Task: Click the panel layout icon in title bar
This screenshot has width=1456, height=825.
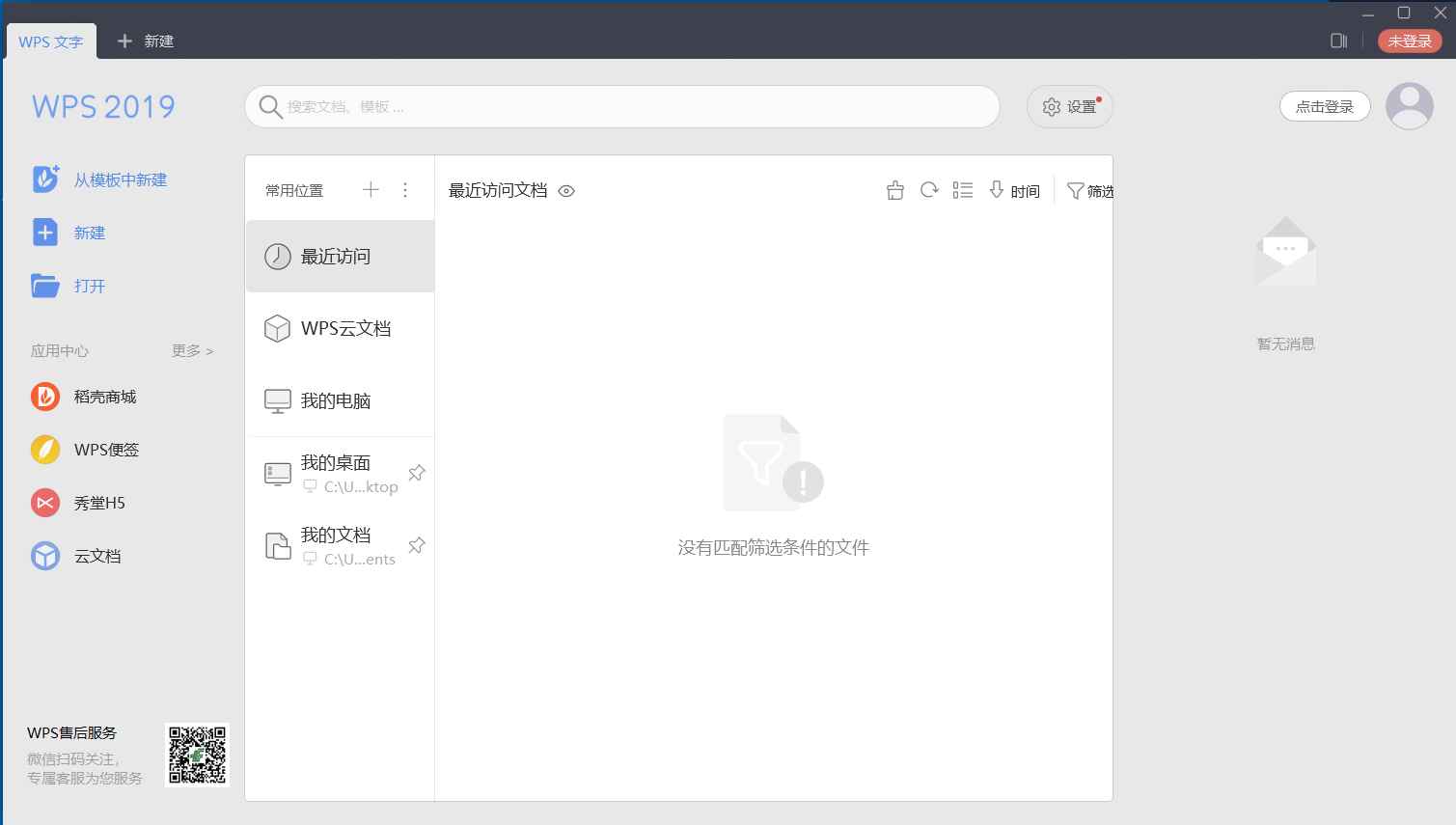Action: point(1339,41)
